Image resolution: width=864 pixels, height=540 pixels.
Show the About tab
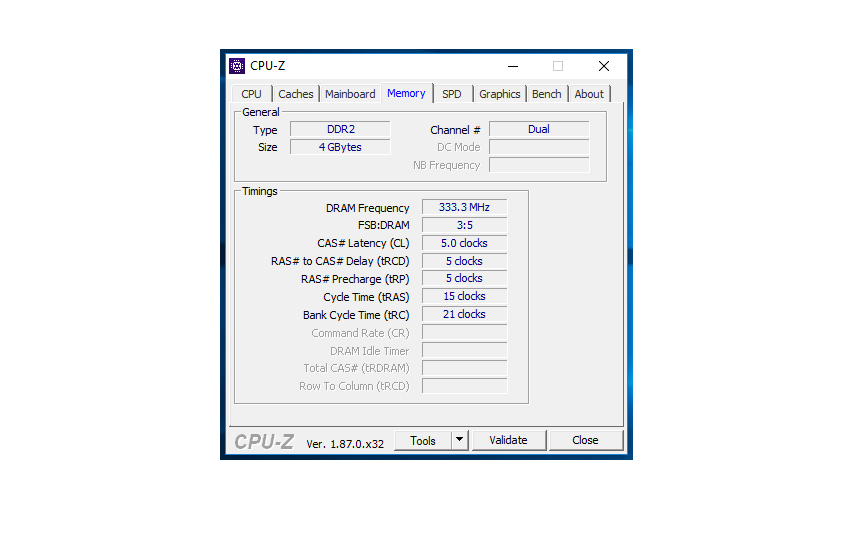[589, 94]
